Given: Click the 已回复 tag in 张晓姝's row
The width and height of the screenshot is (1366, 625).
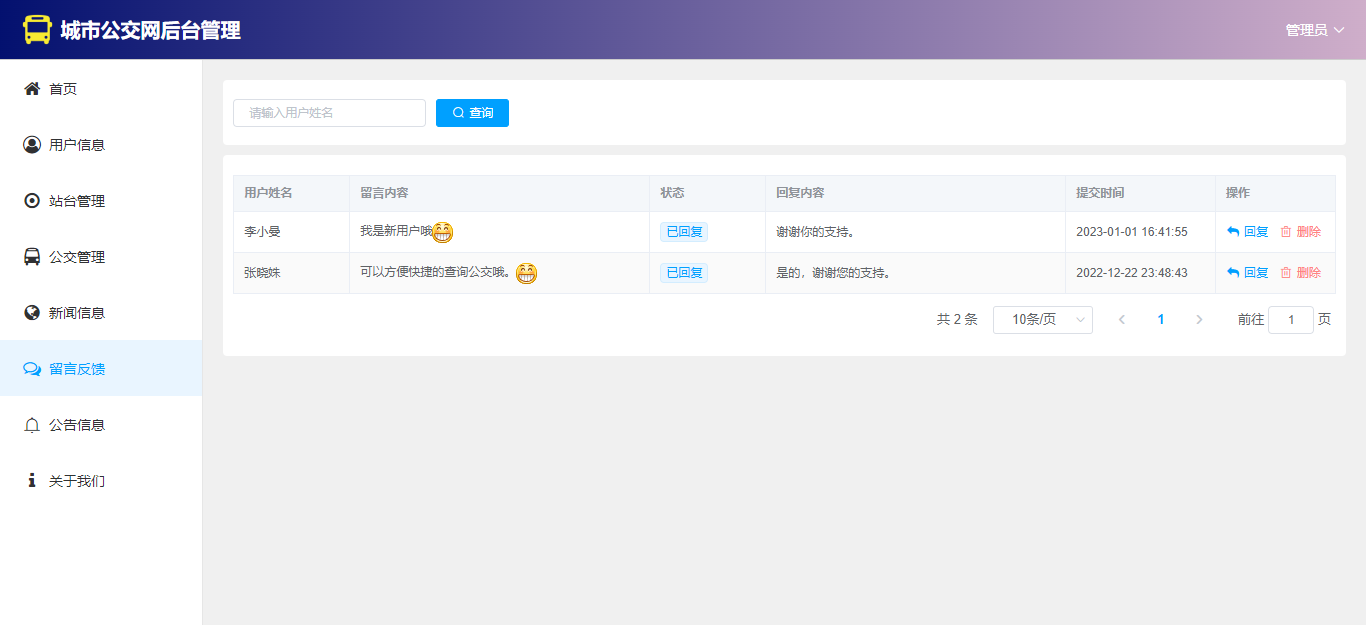Looking at the screenshot, I should tap(684, 273).
